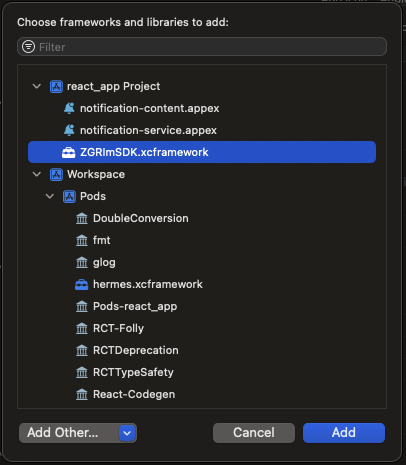Select the RCT-Folly library row

click(x=202, y=328)
